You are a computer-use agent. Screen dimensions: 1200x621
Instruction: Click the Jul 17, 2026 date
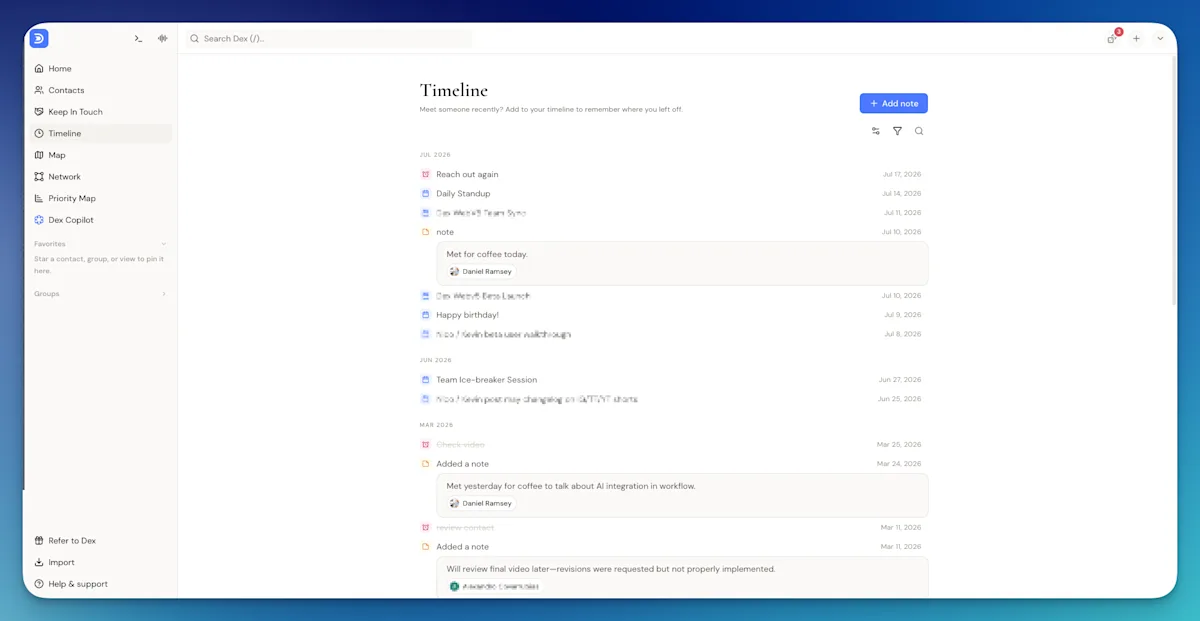click(902, 174)
